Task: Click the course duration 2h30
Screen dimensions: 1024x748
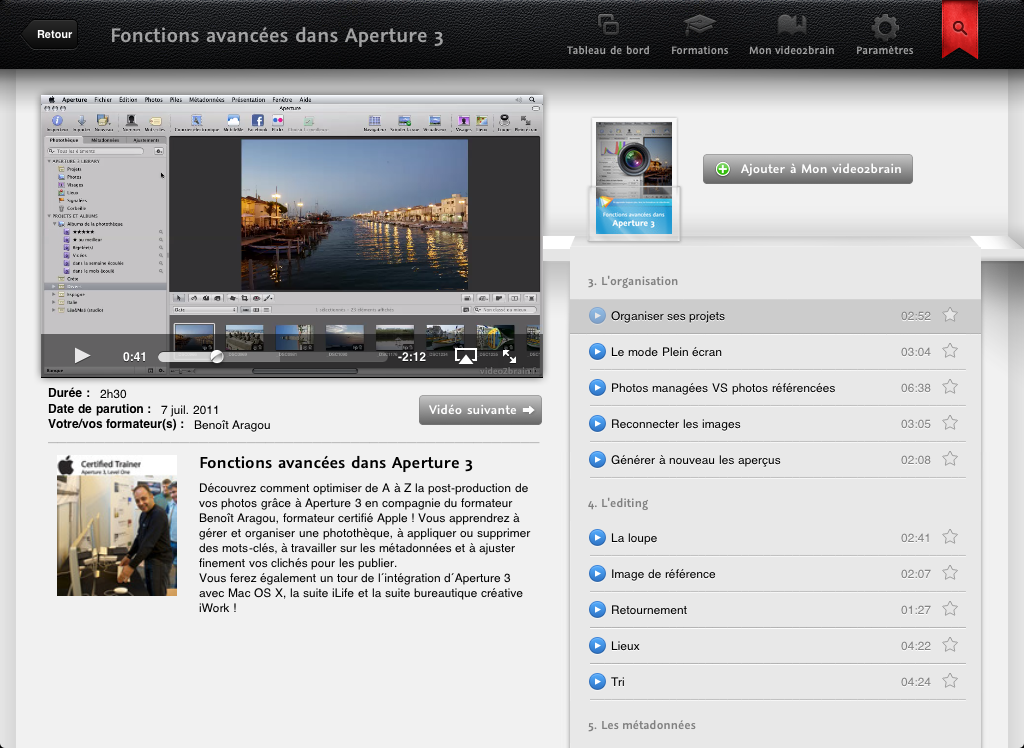Action: [x=113, y=394]
